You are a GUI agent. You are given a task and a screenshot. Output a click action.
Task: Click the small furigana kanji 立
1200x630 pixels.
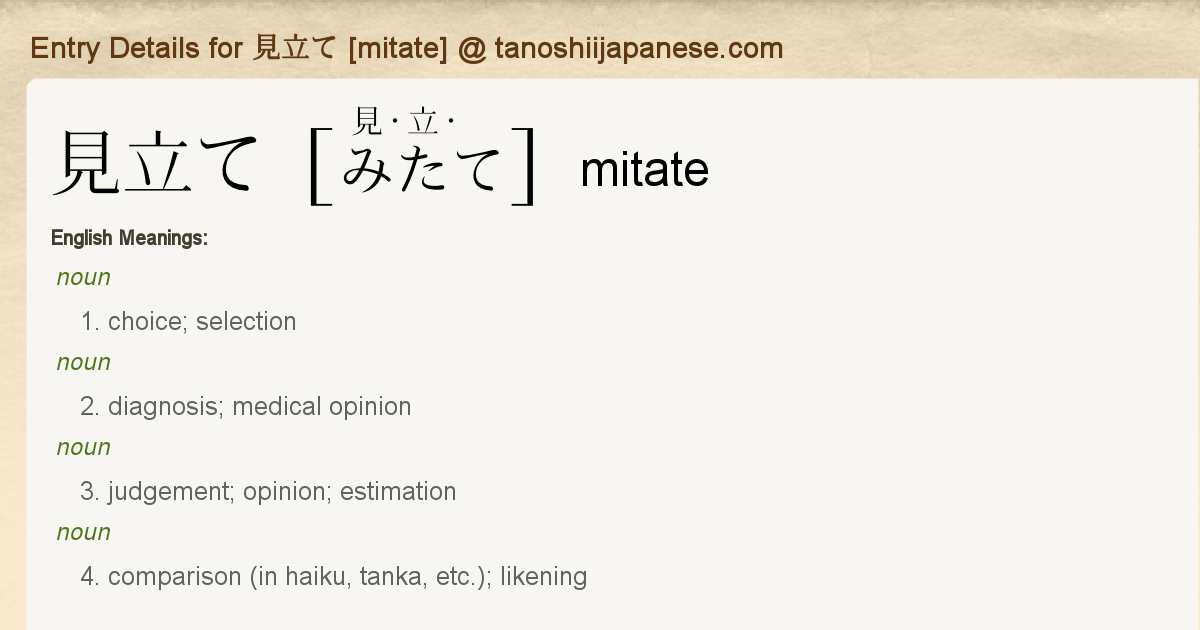pyautogui.click(x=423, y=122)
